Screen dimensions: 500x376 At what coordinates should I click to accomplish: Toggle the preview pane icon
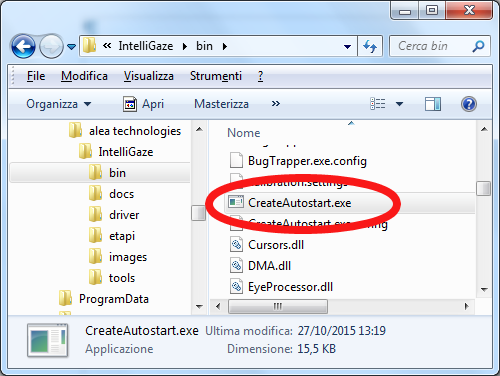pyautogui.click(x=433, y=104)
